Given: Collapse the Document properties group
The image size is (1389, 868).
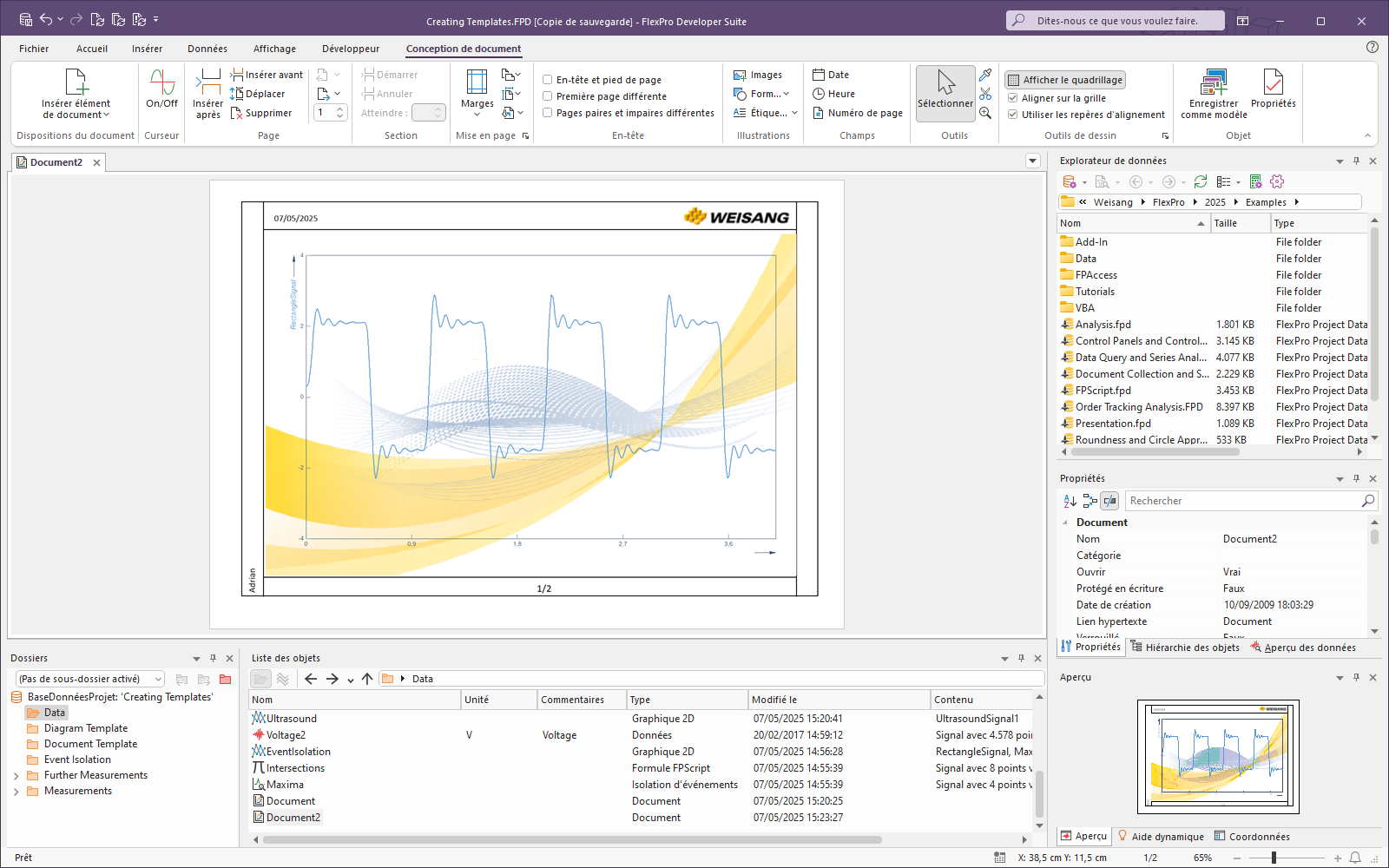Looking at the screenshot, I should (x=1065, y=523).
